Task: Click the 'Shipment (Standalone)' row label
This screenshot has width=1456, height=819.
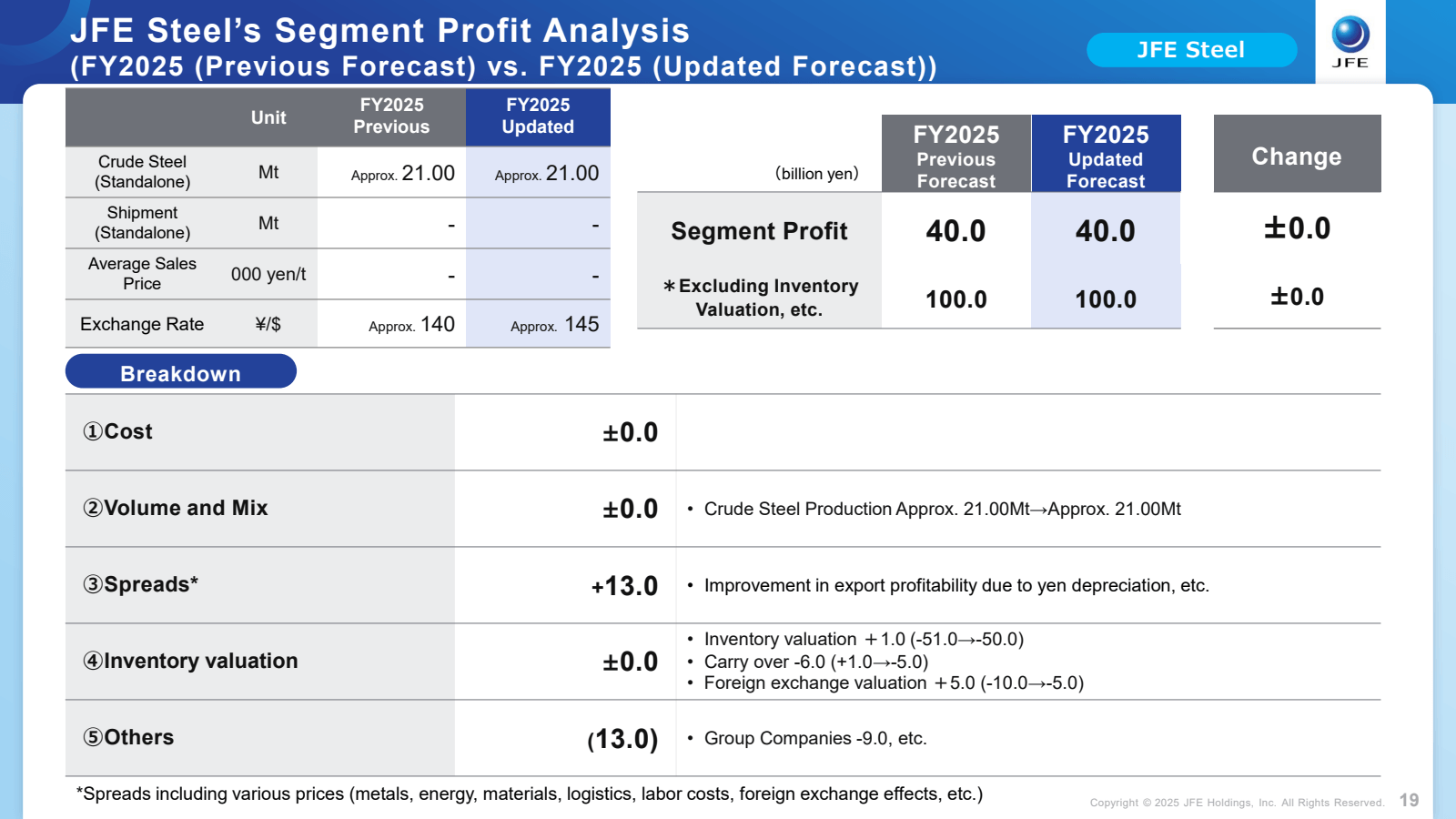Action: coord(143,223)
